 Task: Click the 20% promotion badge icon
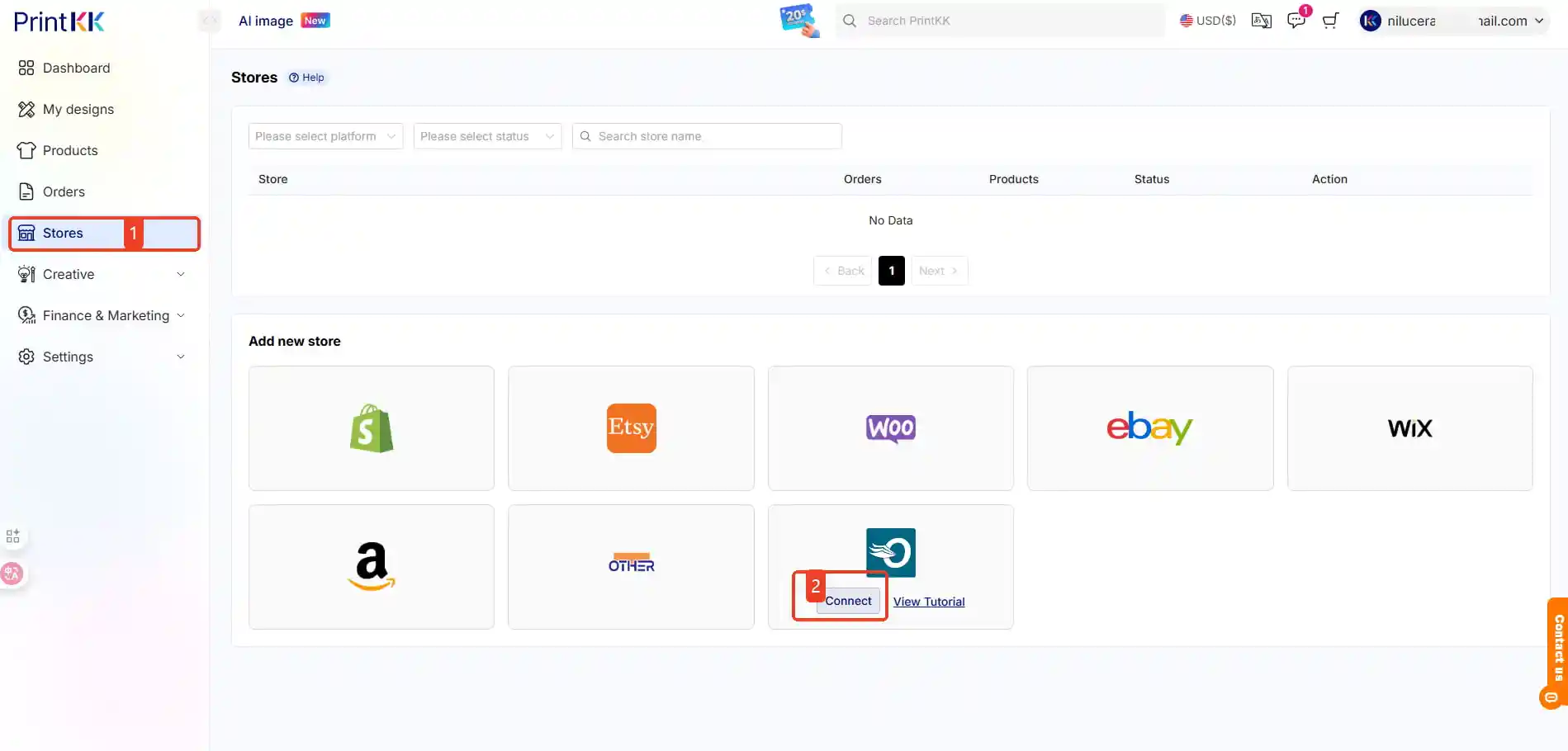(x=799, y=21)
